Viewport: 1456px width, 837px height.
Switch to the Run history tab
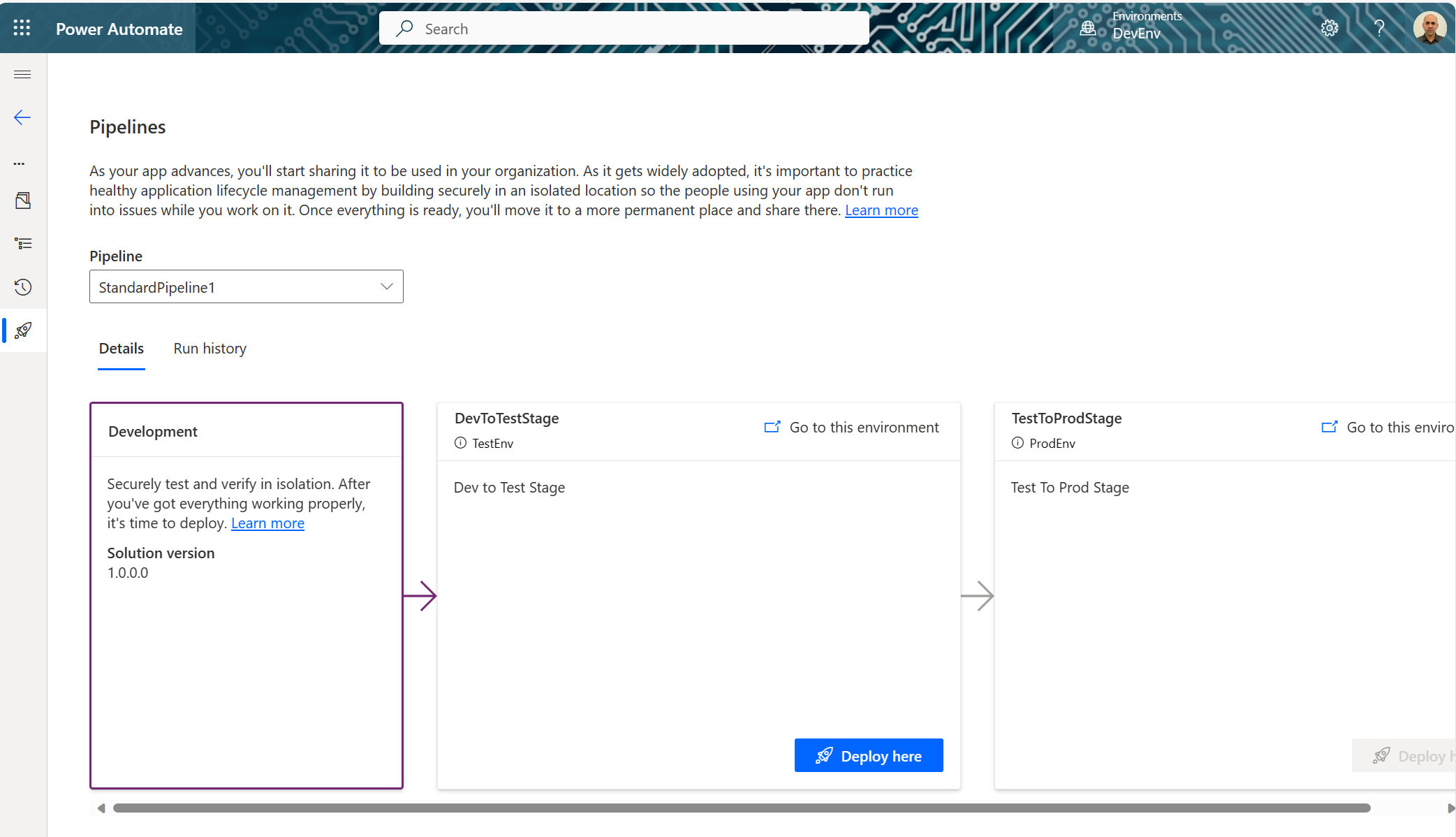coord(209,348)
